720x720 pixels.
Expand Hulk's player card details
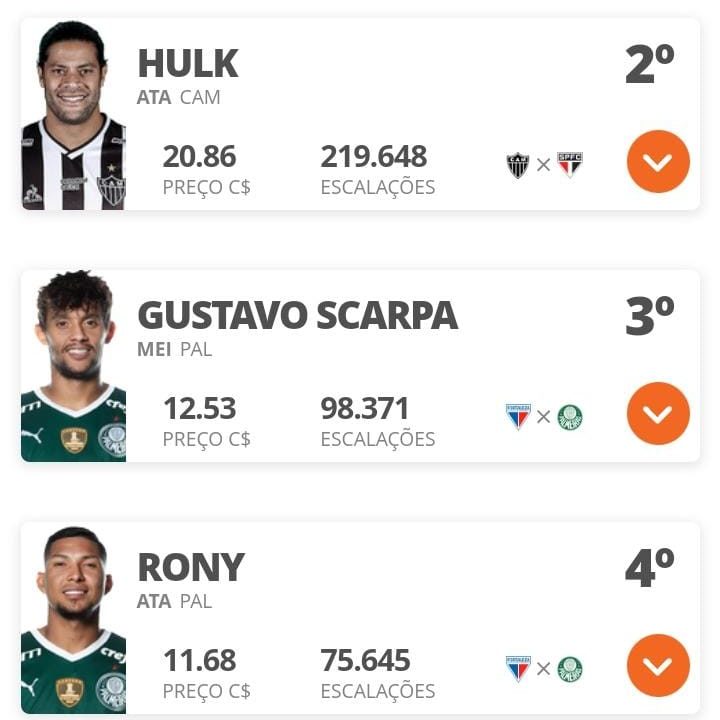point(658,161)
